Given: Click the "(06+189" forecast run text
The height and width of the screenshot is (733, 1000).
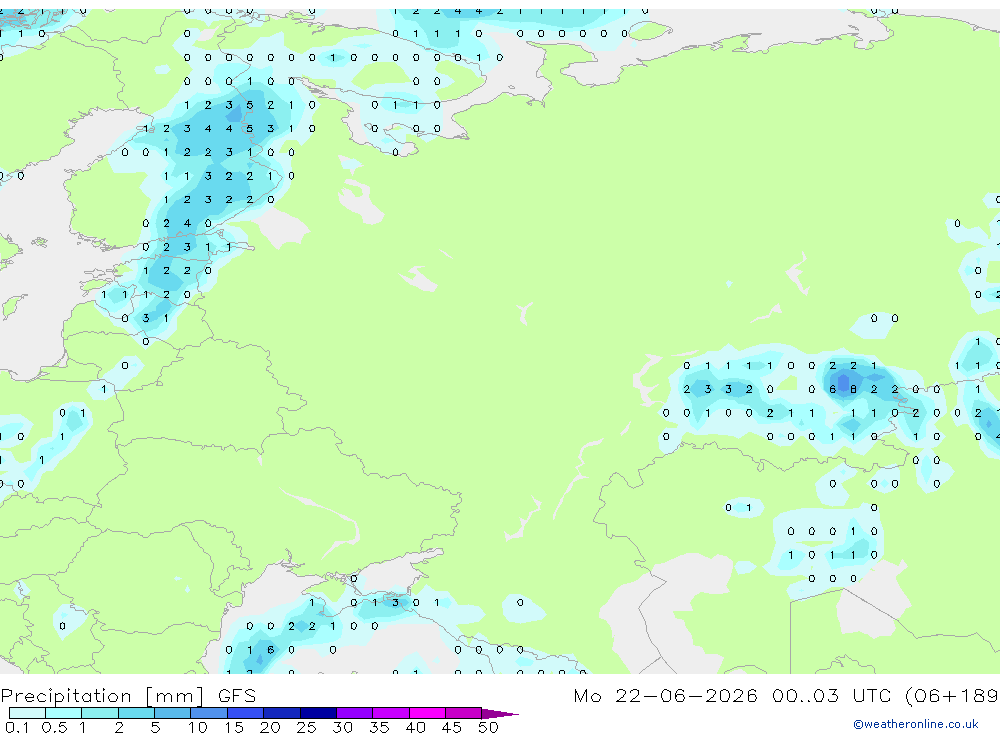Looking at the screenshot, I should (952, 695).
